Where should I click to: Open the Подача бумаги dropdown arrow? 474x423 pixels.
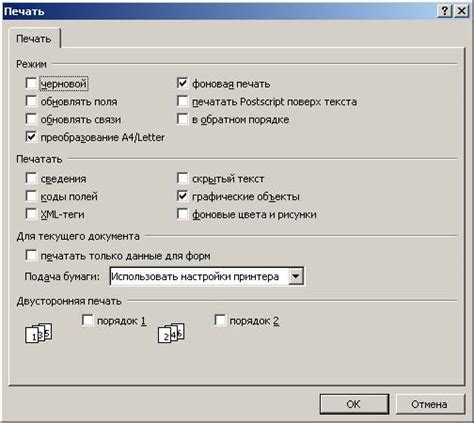click(296, 276)
